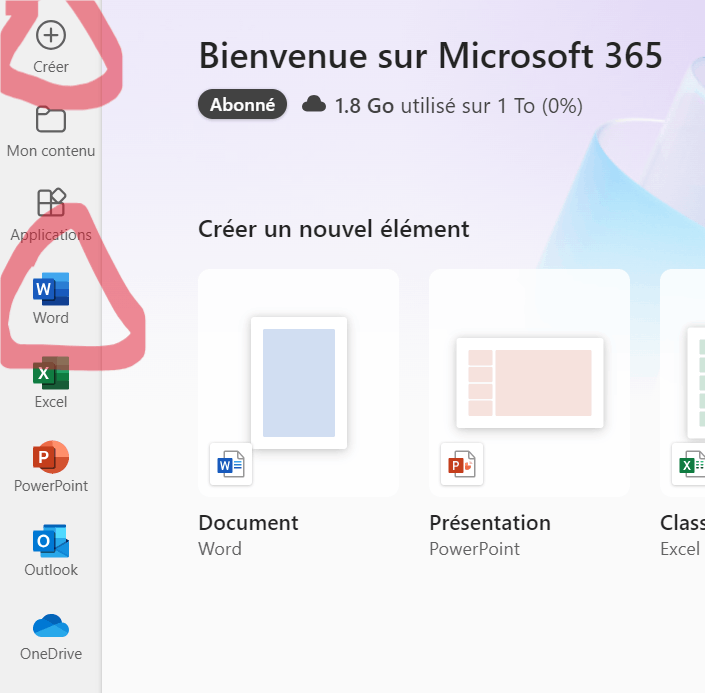Click the small Word file icon on Document card

[x=231, y=464]
